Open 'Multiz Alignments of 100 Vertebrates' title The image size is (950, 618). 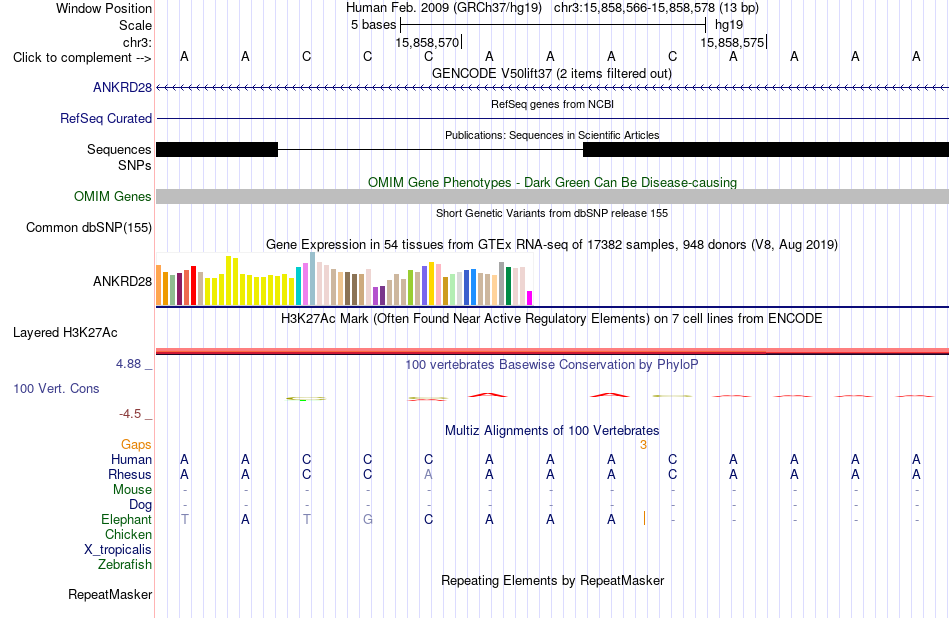pyautogui.click(x=552, y=430)
